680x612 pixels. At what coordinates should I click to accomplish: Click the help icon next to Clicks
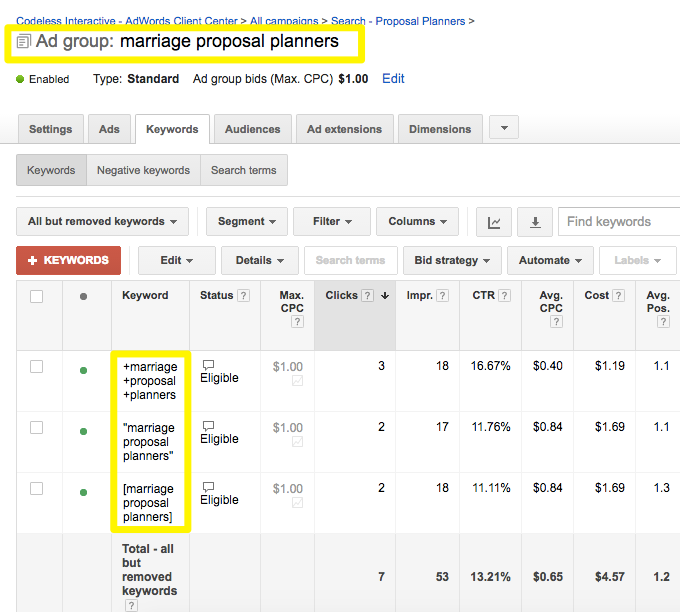point(368,296)
